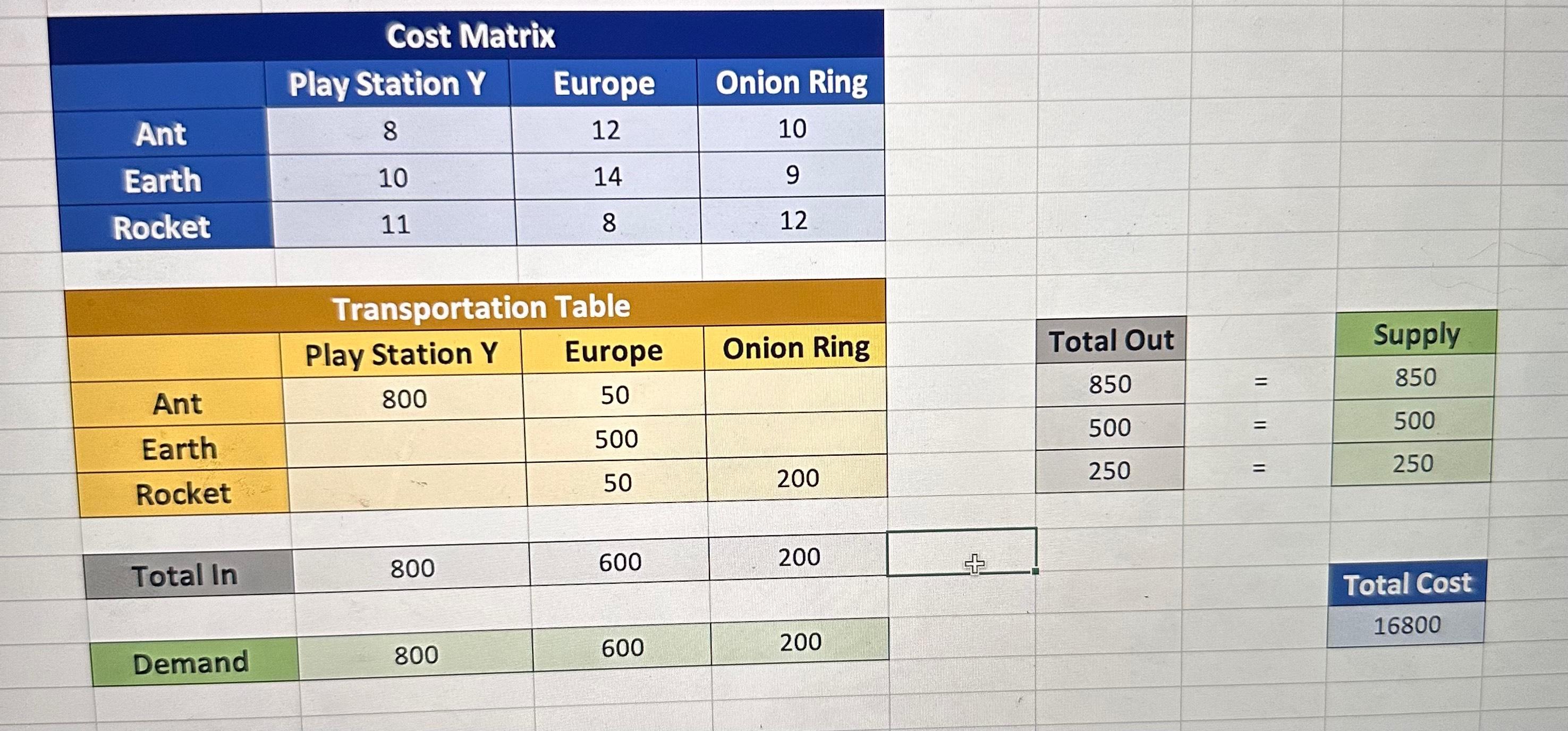Select Ant to Play Station Y shipment 800
Viewport: 1568px width, 731px height.
[404, 398]
